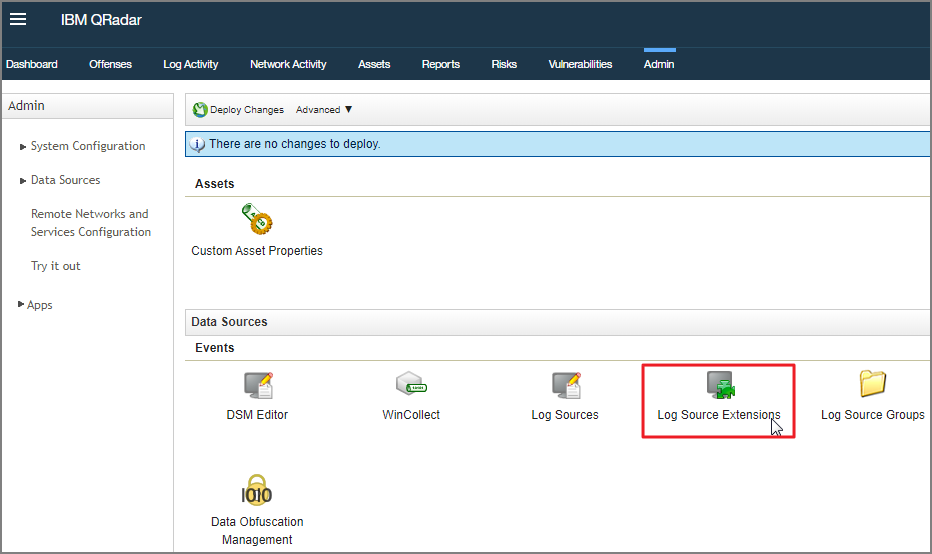Click the Assets section heading
This screenshot has width=932, height=554.
coord(215,184)
